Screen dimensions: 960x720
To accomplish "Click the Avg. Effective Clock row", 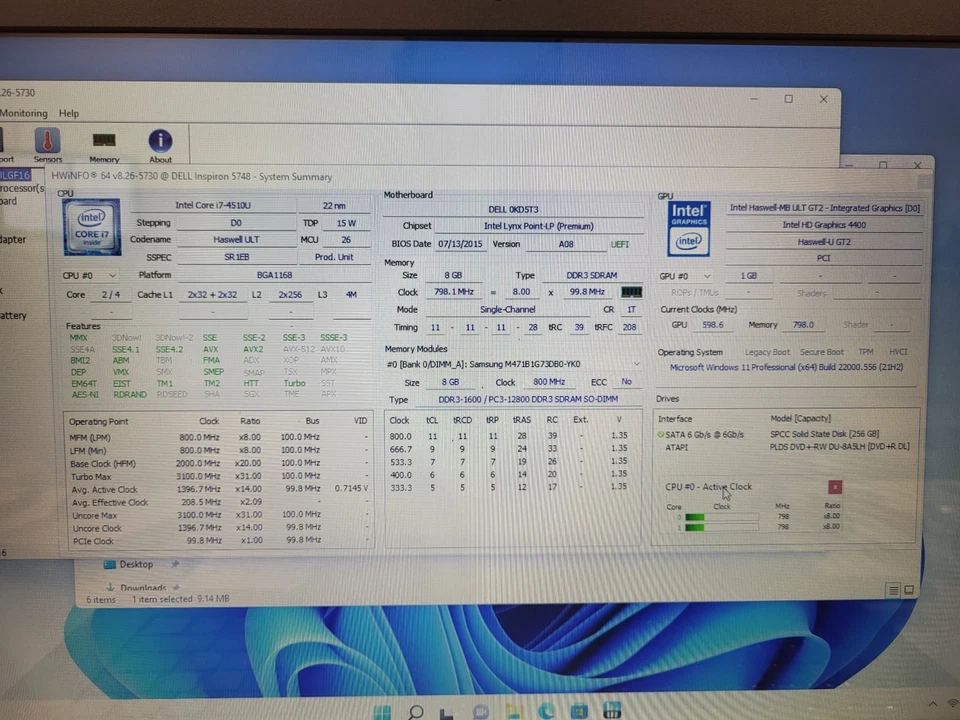I will pyautogui.click(x=219, y=502).
